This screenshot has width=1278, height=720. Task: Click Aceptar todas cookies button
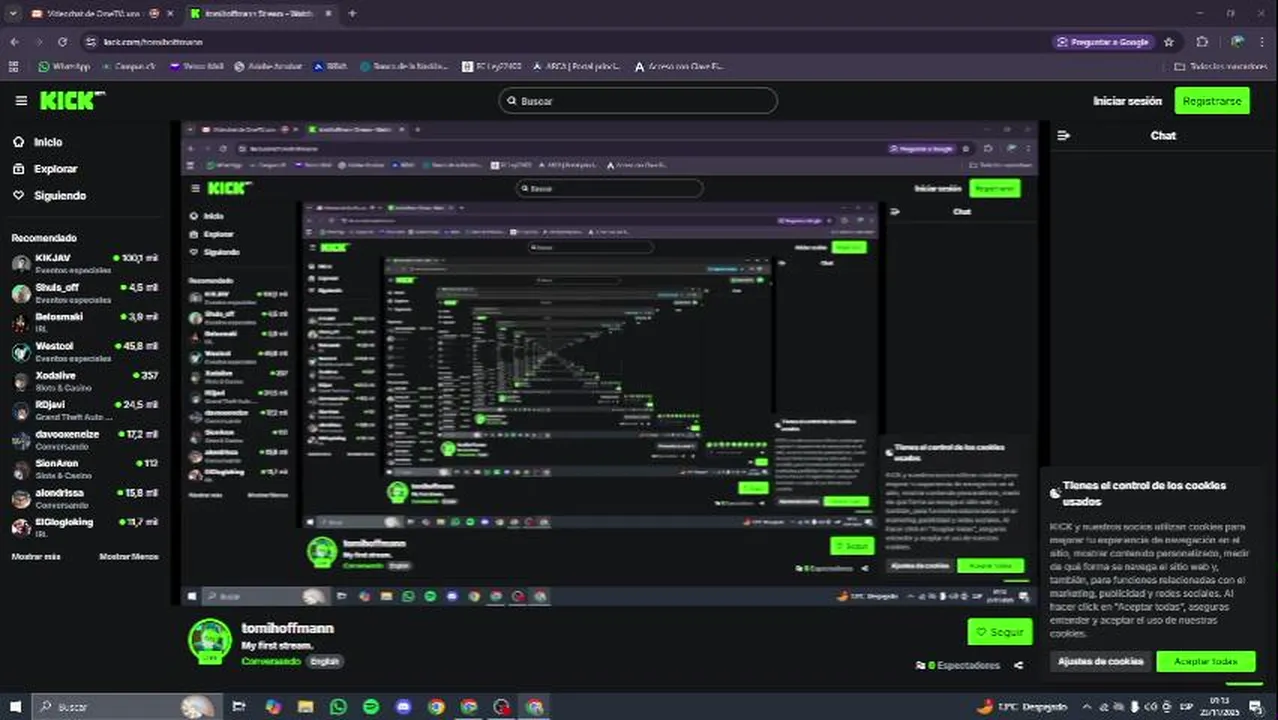point(1205,662)
